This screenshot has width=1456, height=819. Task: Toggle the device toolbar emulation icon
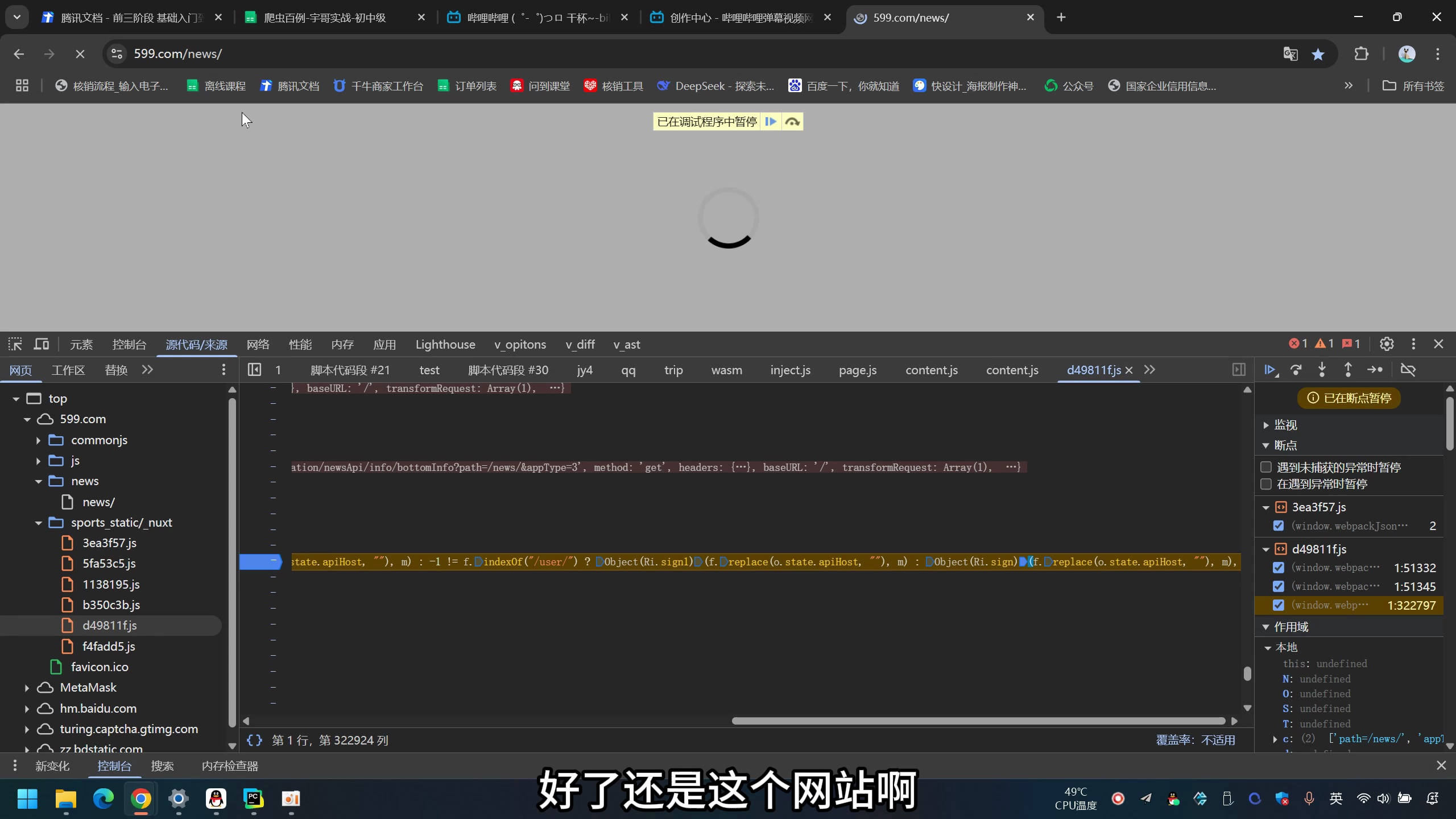pos(40,344)
